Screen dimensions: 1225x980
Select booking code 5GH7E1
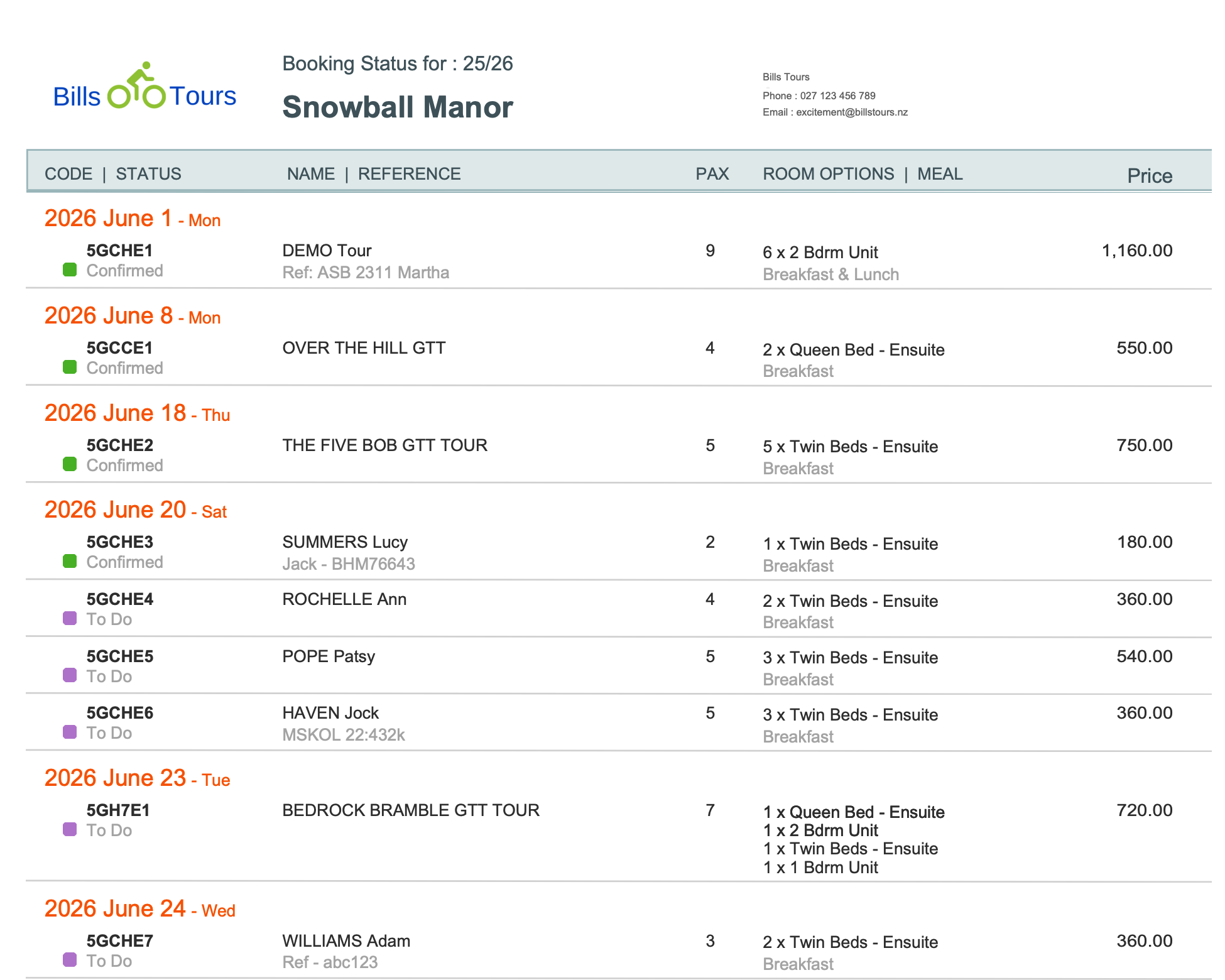click(118, 810)
